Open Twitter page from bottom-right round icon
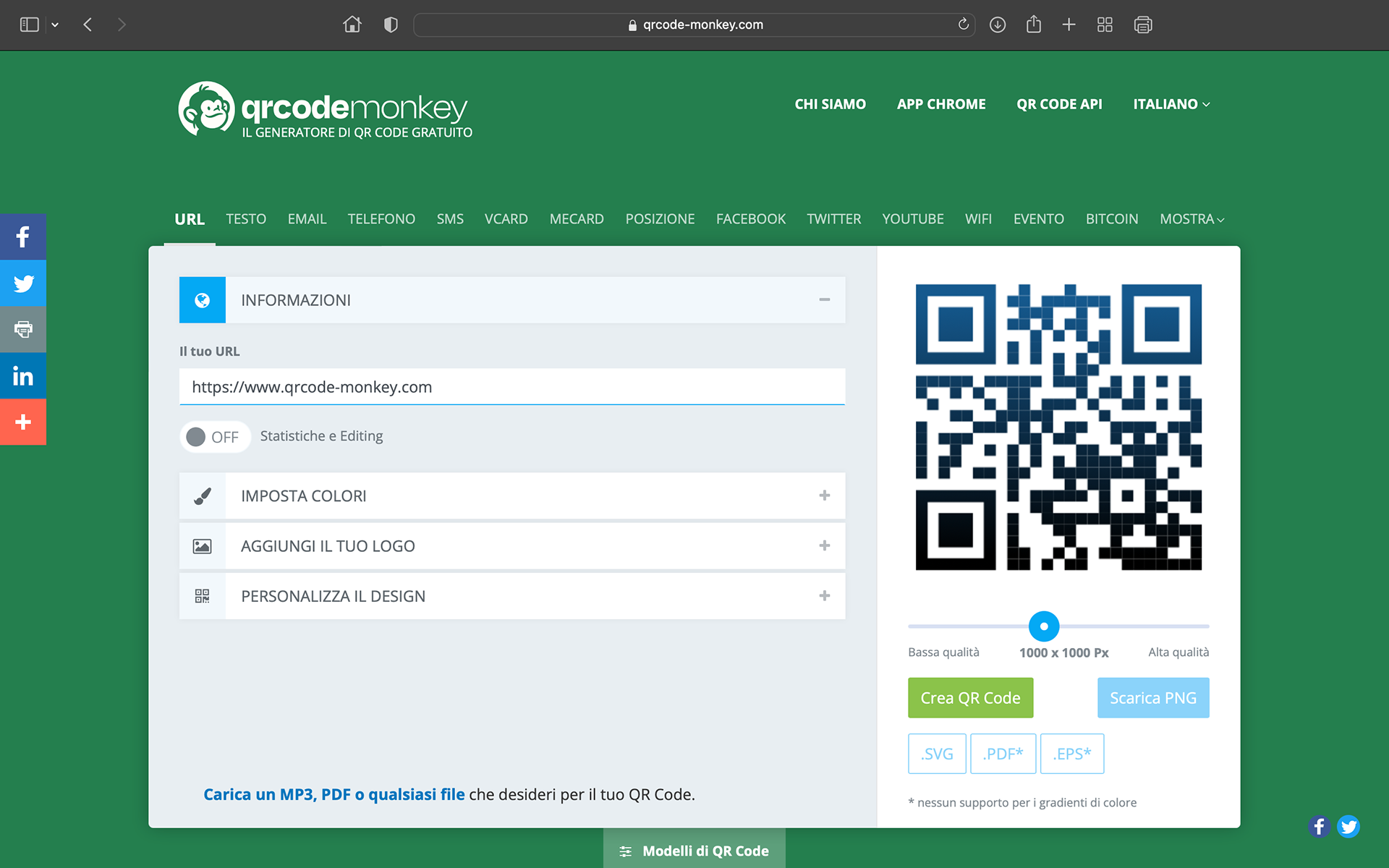 point(1348,826)
